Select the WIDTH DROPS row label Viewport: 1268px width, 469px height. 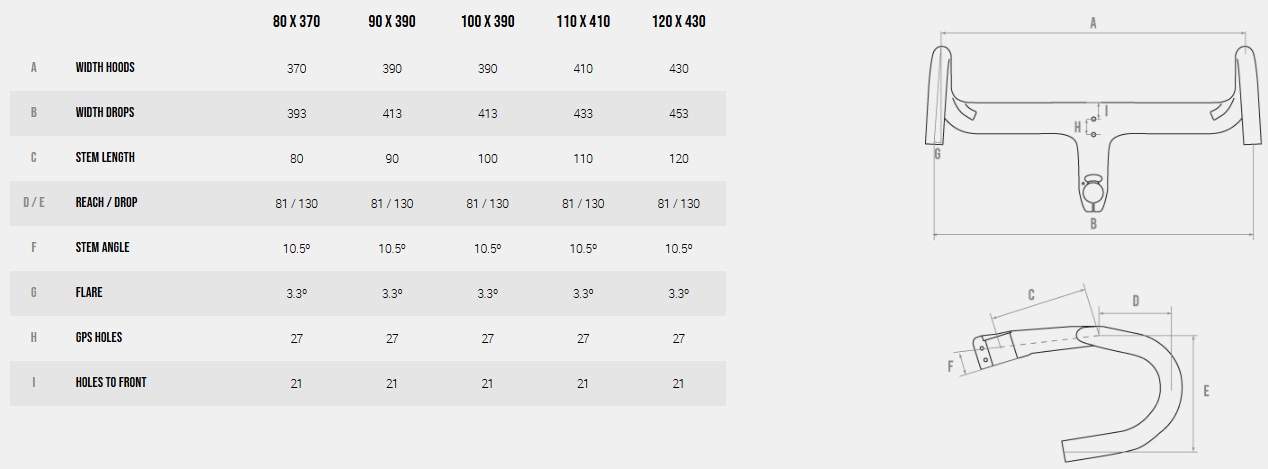click(105, 113)
